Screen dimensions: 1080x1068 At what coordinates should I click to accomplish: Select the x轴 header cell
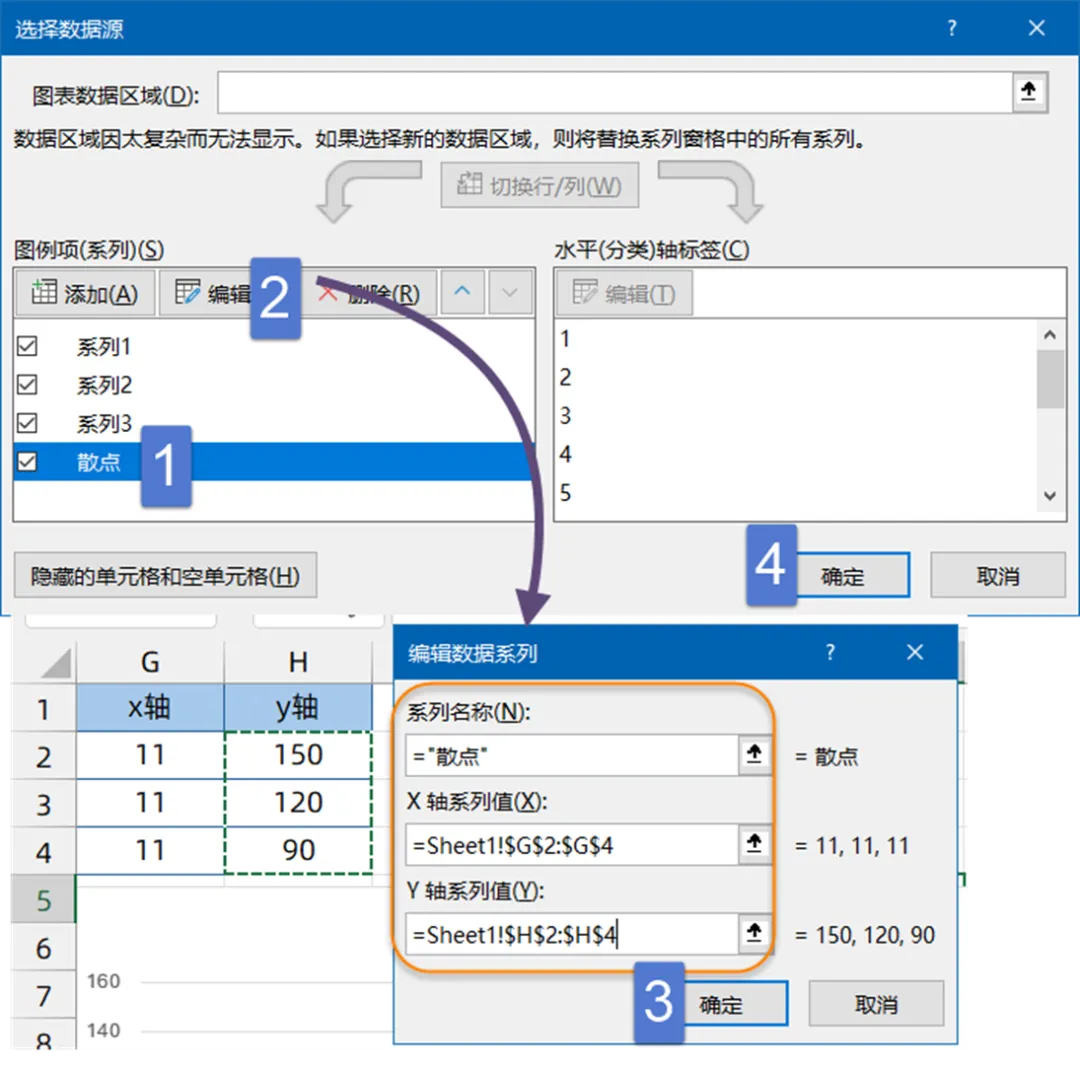[x=150, y=707]
